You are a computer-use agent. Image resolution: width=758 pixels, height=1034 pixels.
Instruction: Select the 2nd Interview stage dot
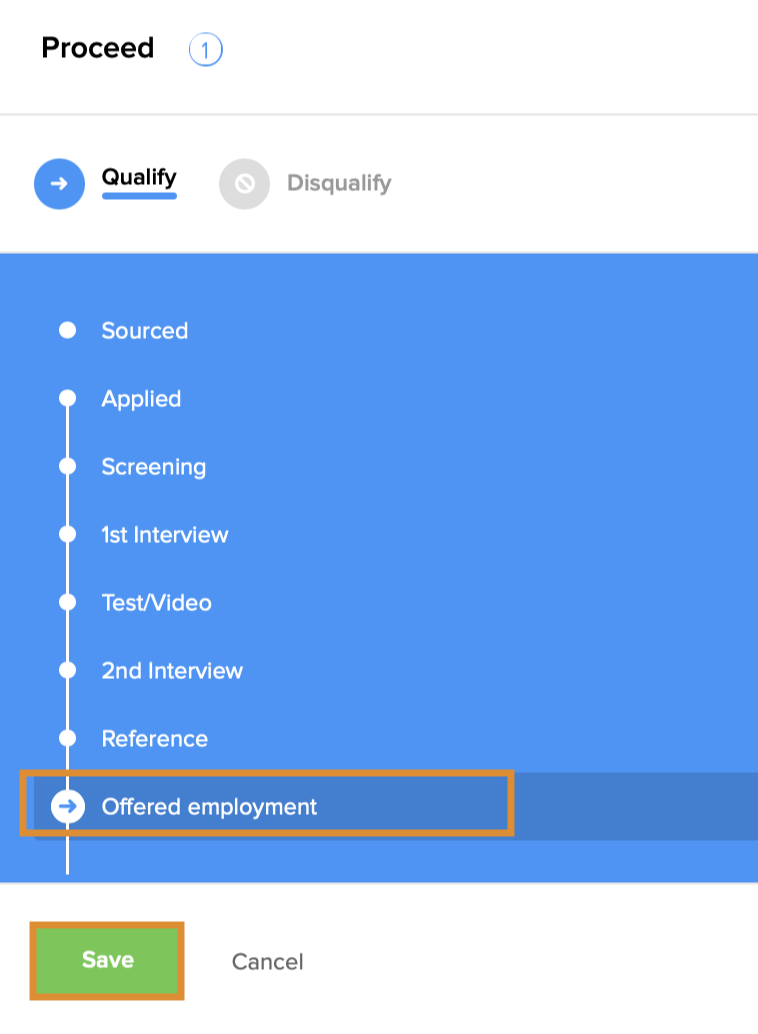pyautogui.click(x=67, y=671)
